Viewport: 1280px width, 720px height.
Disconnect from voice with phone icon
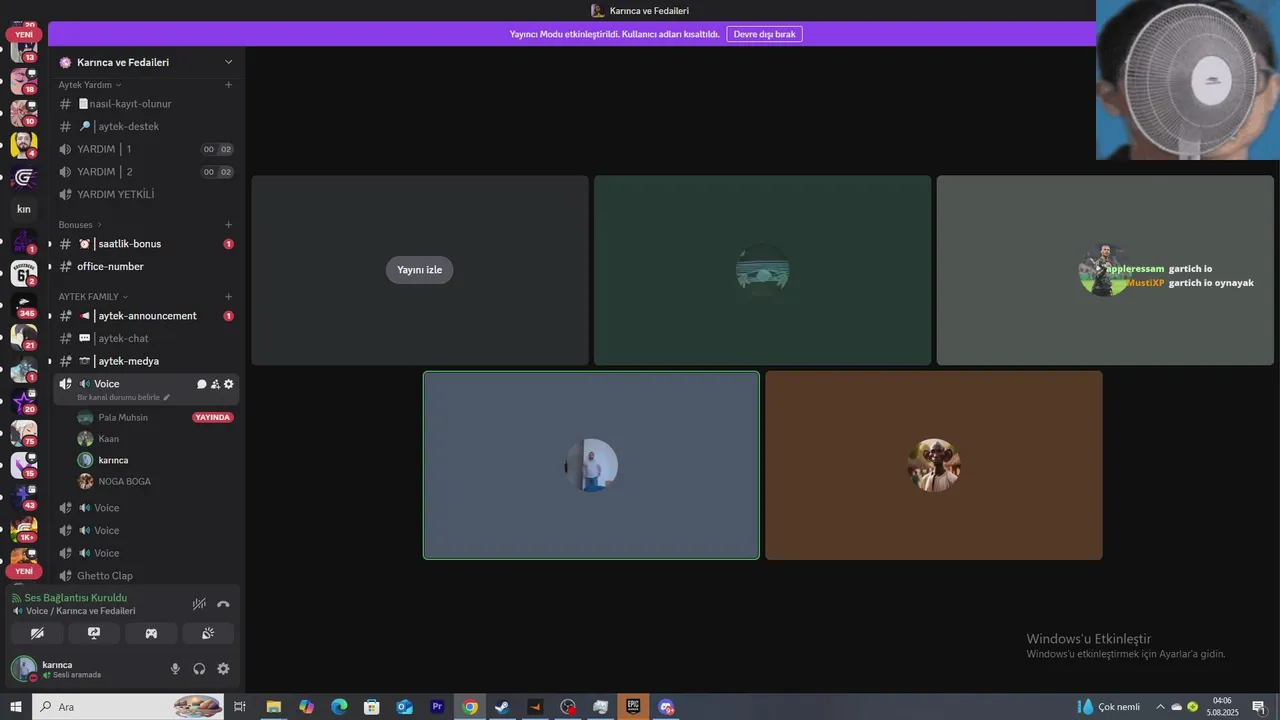(223, 604)
